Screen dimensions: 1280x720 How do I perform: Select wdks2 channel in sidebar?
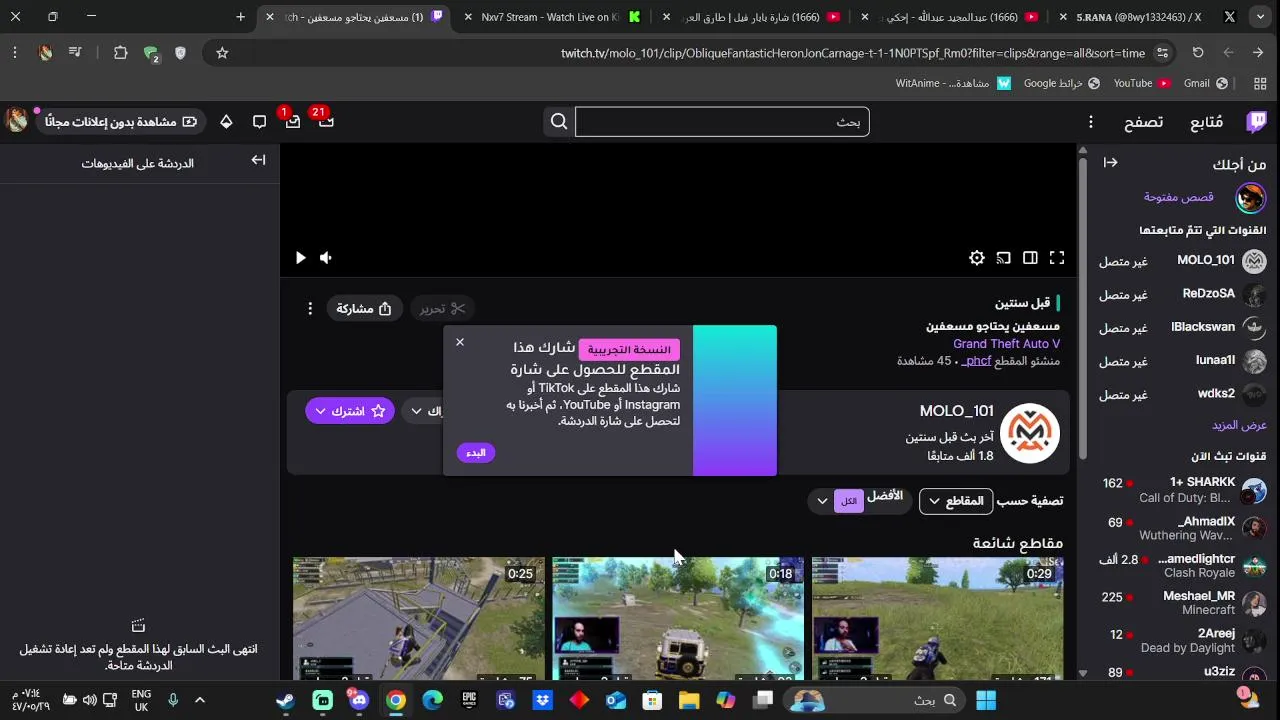coord(1183,394)
